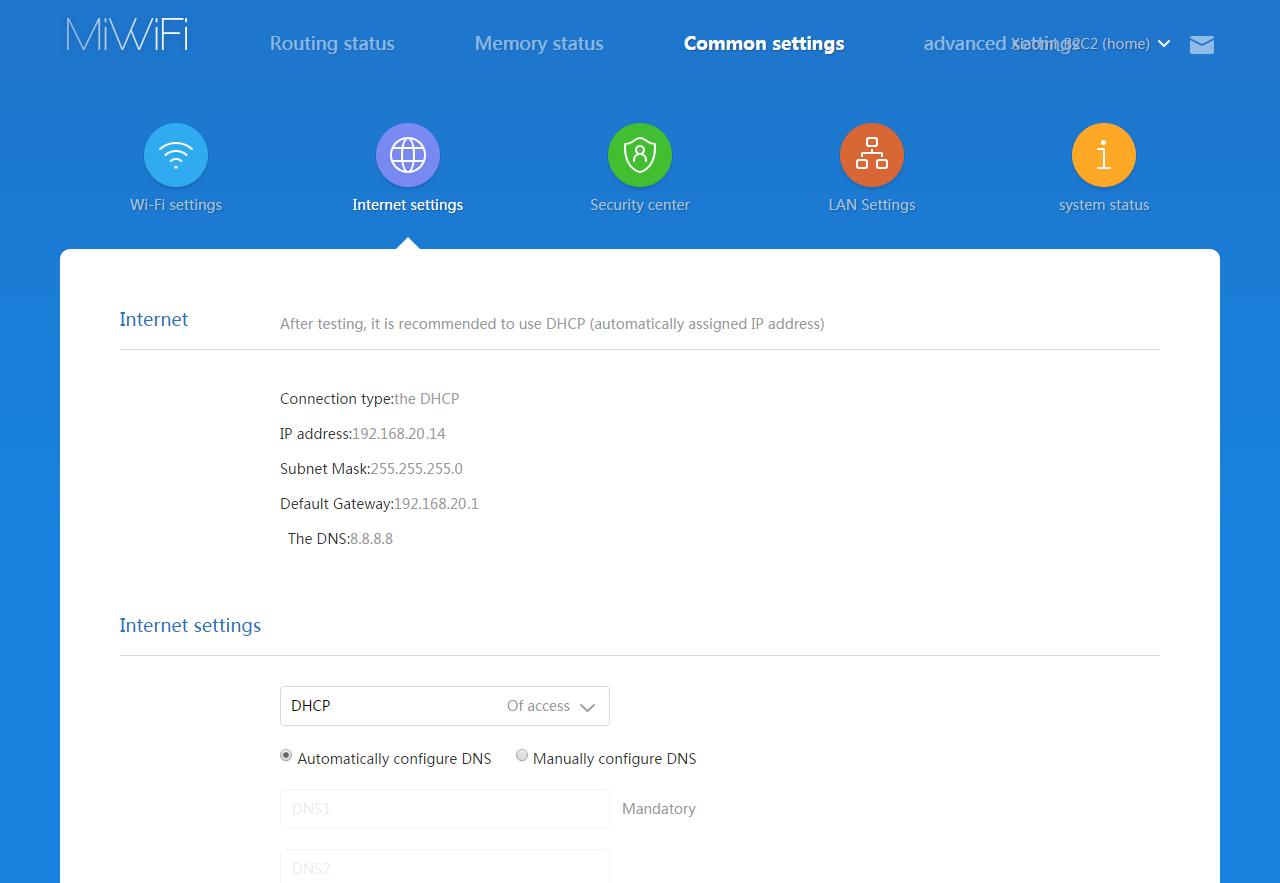Screen dimensions: 1280x883
Task: Enable manual DNS configuration option
Action: coord(521,756)
